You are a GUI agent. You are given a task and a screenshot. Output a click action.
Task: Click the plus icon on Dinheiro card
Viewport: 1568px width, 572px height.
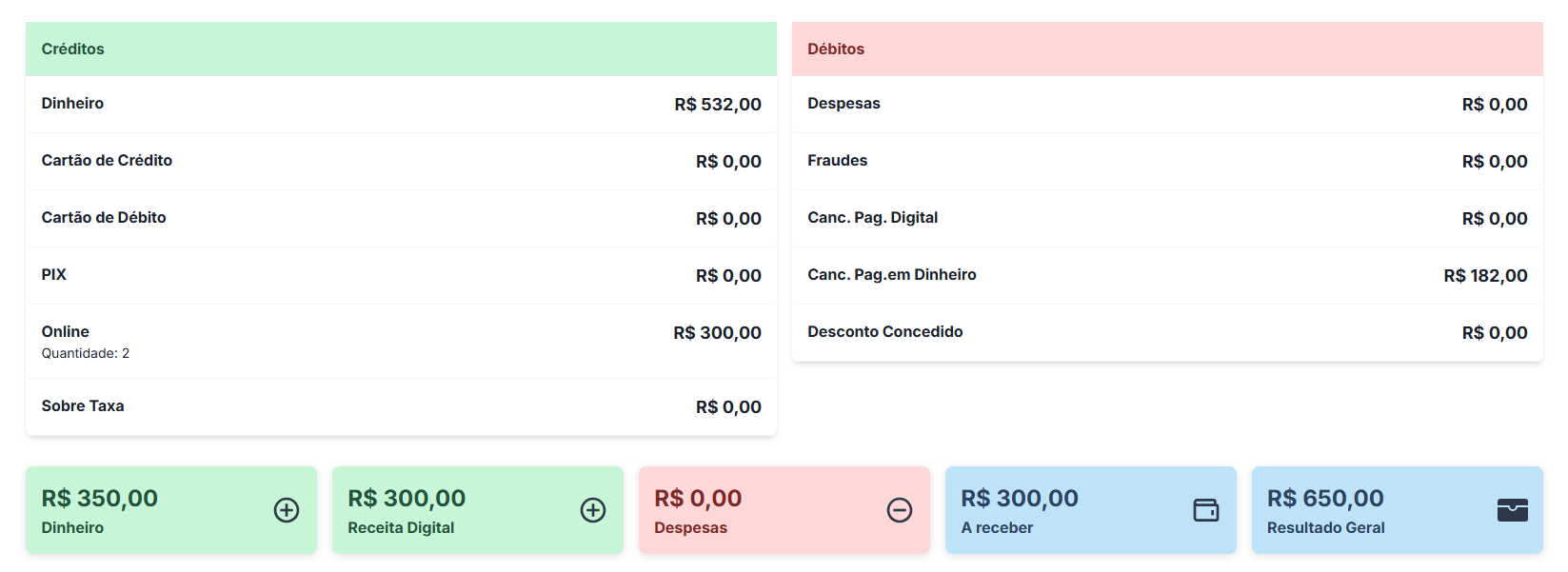pos(287,510)
